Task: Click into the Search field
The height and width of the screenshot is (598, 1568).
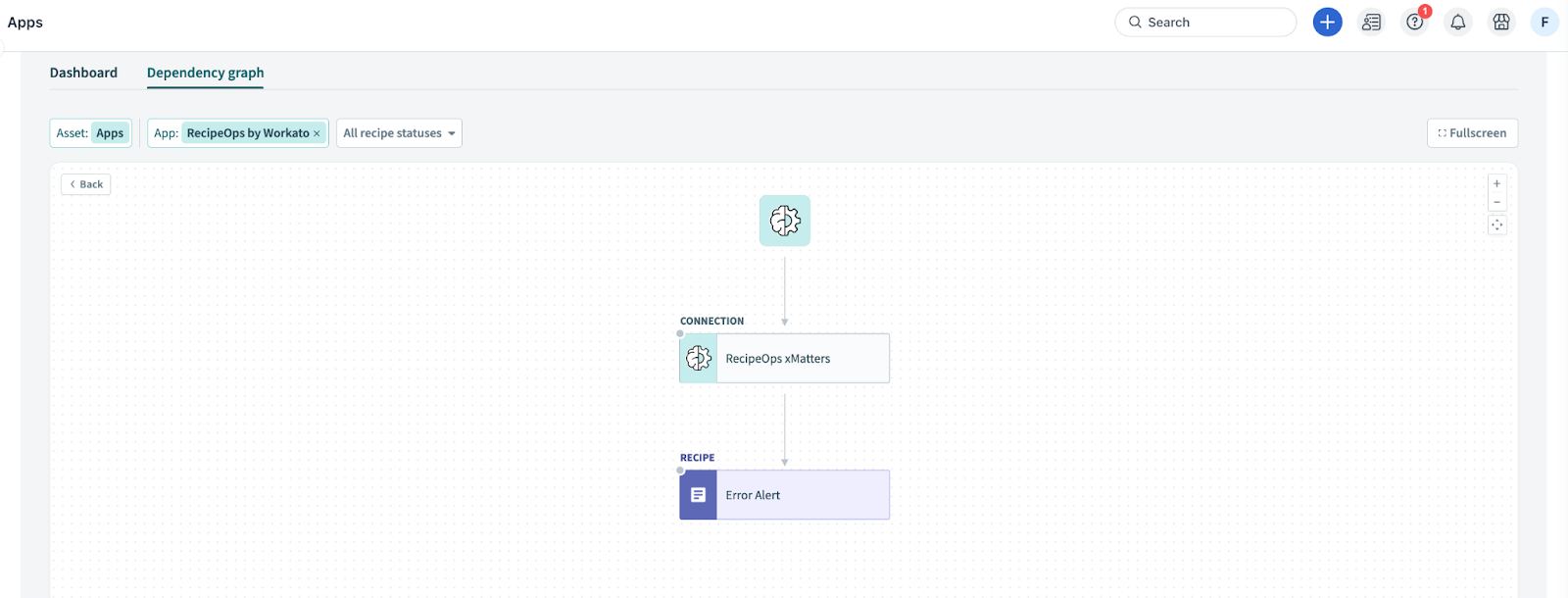Action: (1205, 22)
